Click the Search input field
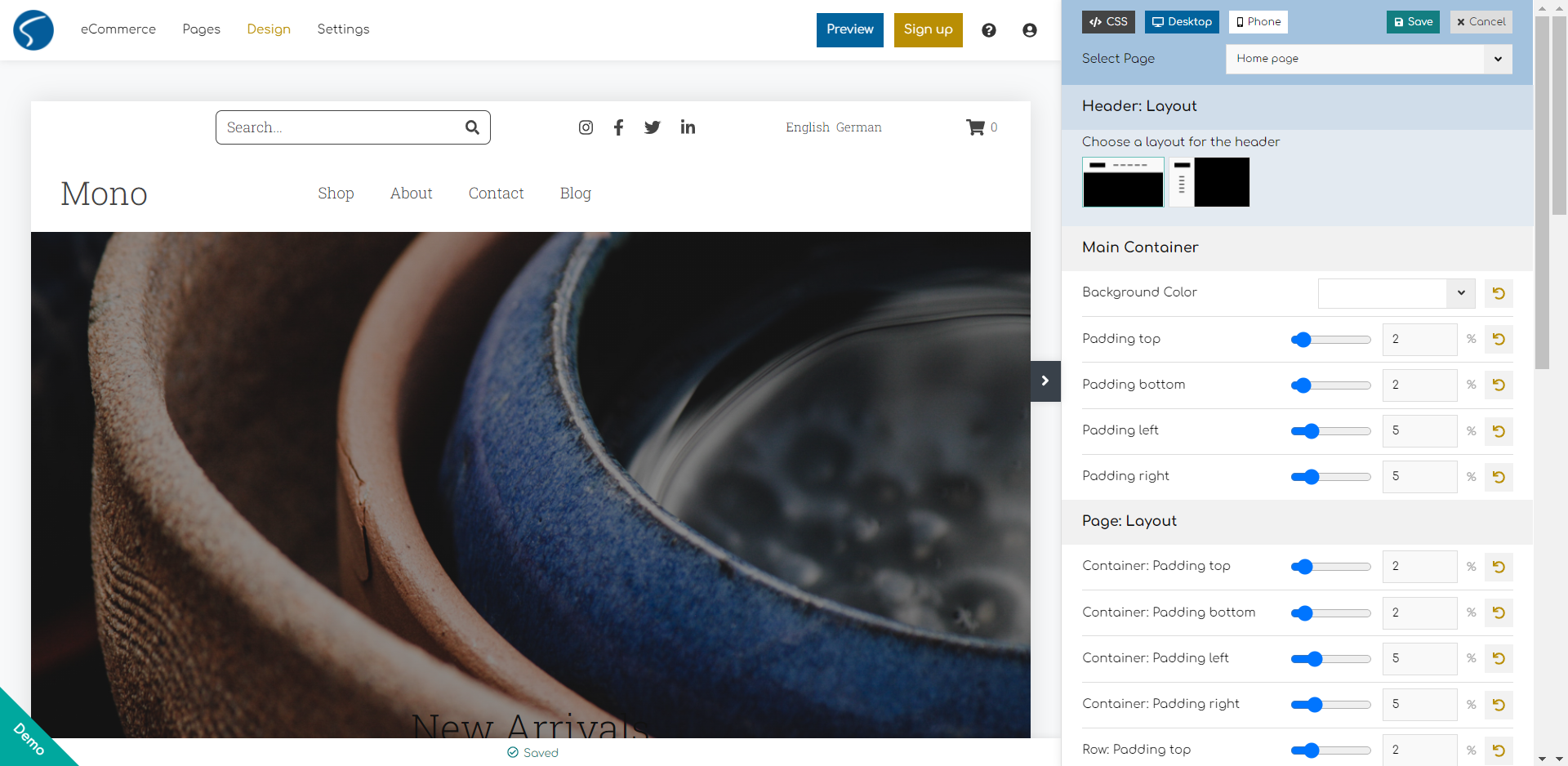The image size is (1568, 766). click(x=353, y=127)
